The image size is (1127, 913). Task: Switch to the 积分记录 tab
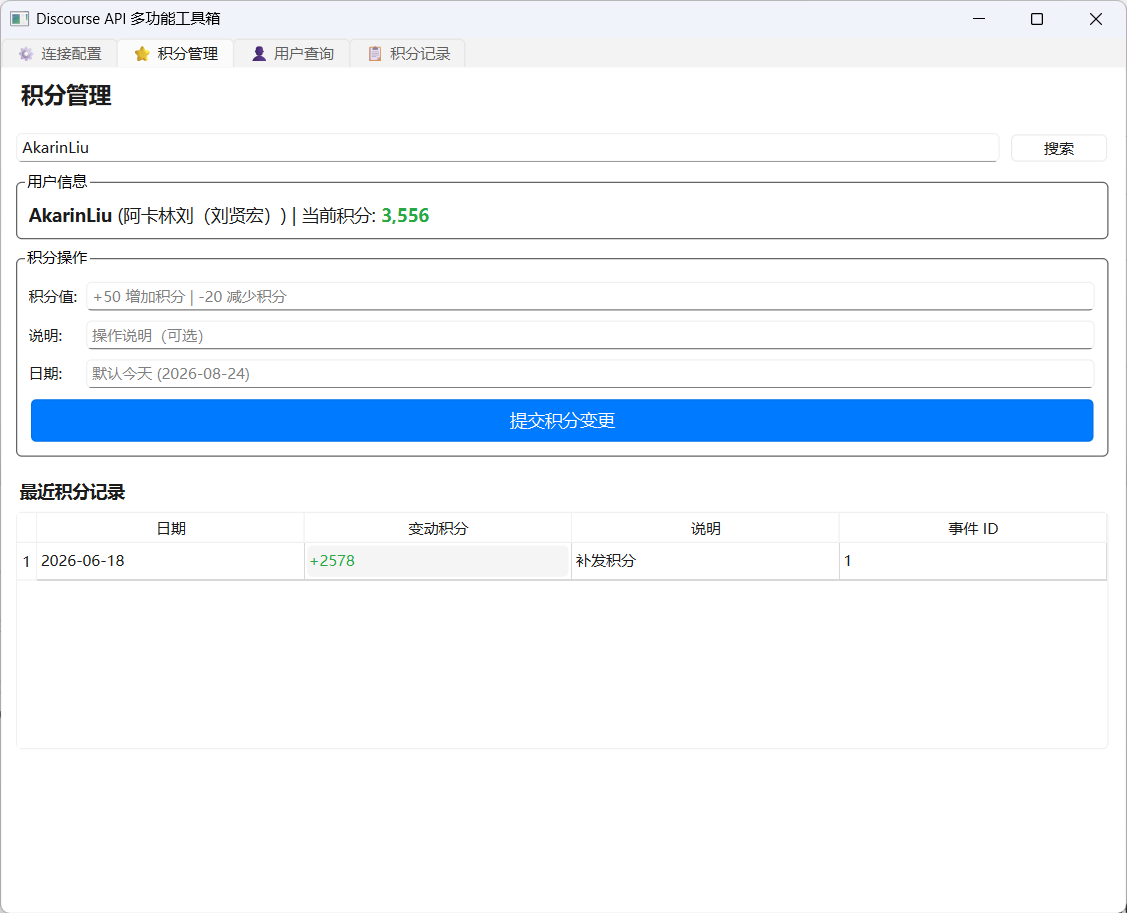click(x=408, y=54)
